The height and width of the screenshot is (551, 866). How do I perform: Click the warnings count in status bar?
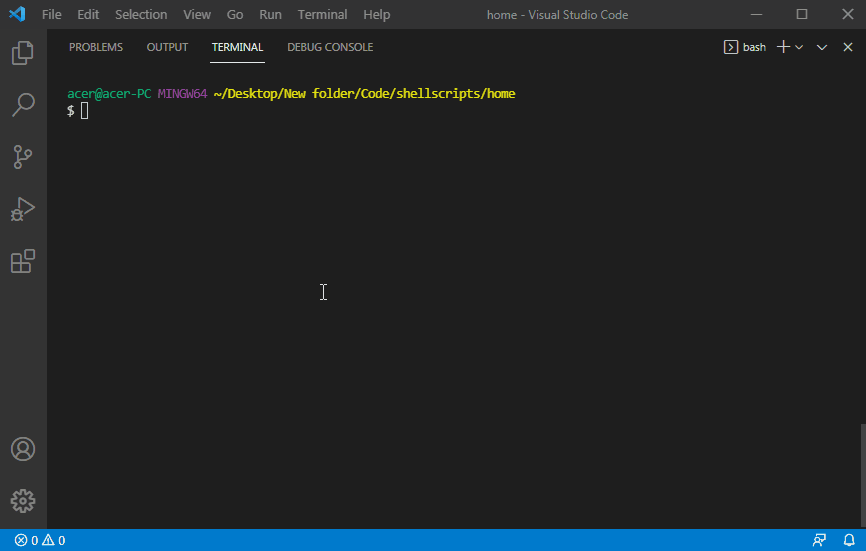point(54,540)
